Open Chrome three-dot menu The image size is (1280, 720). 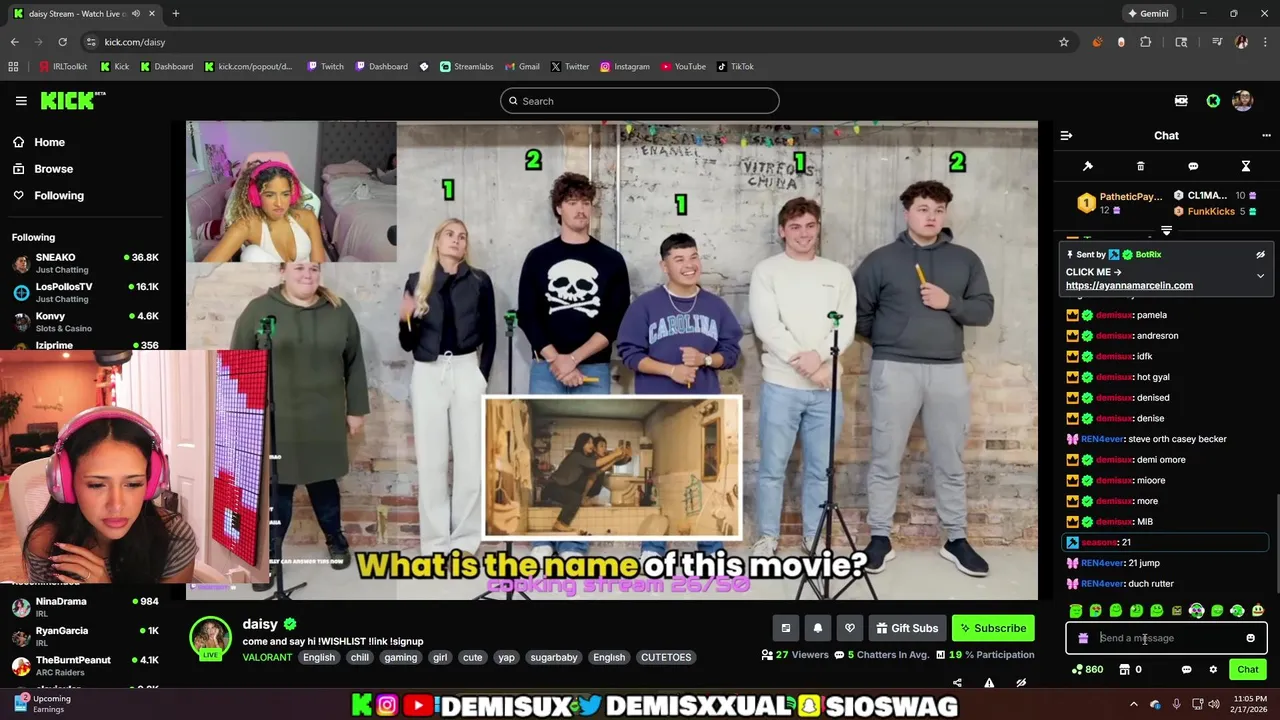(1265, 42)
